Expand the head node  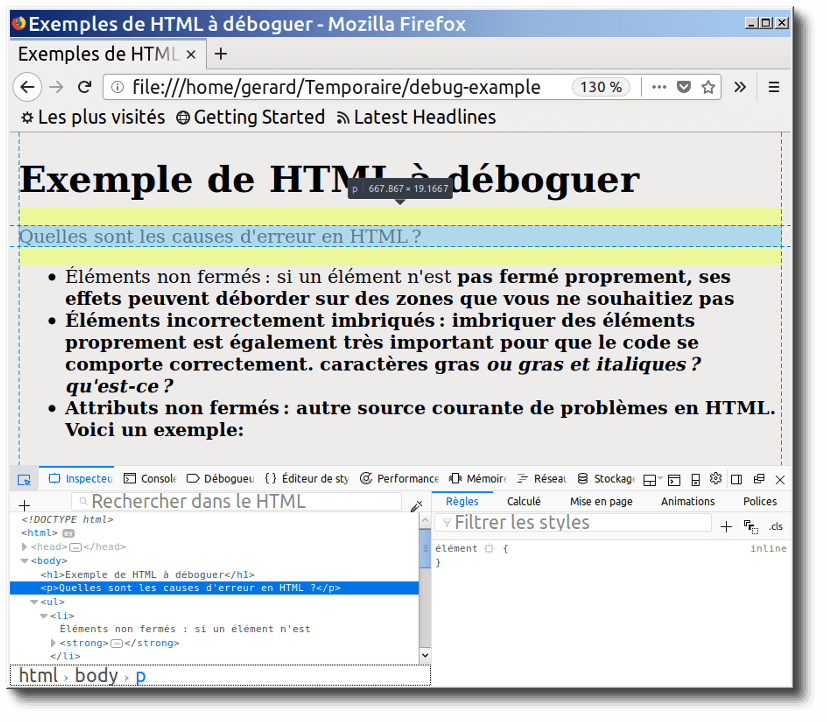coord(24,547)
